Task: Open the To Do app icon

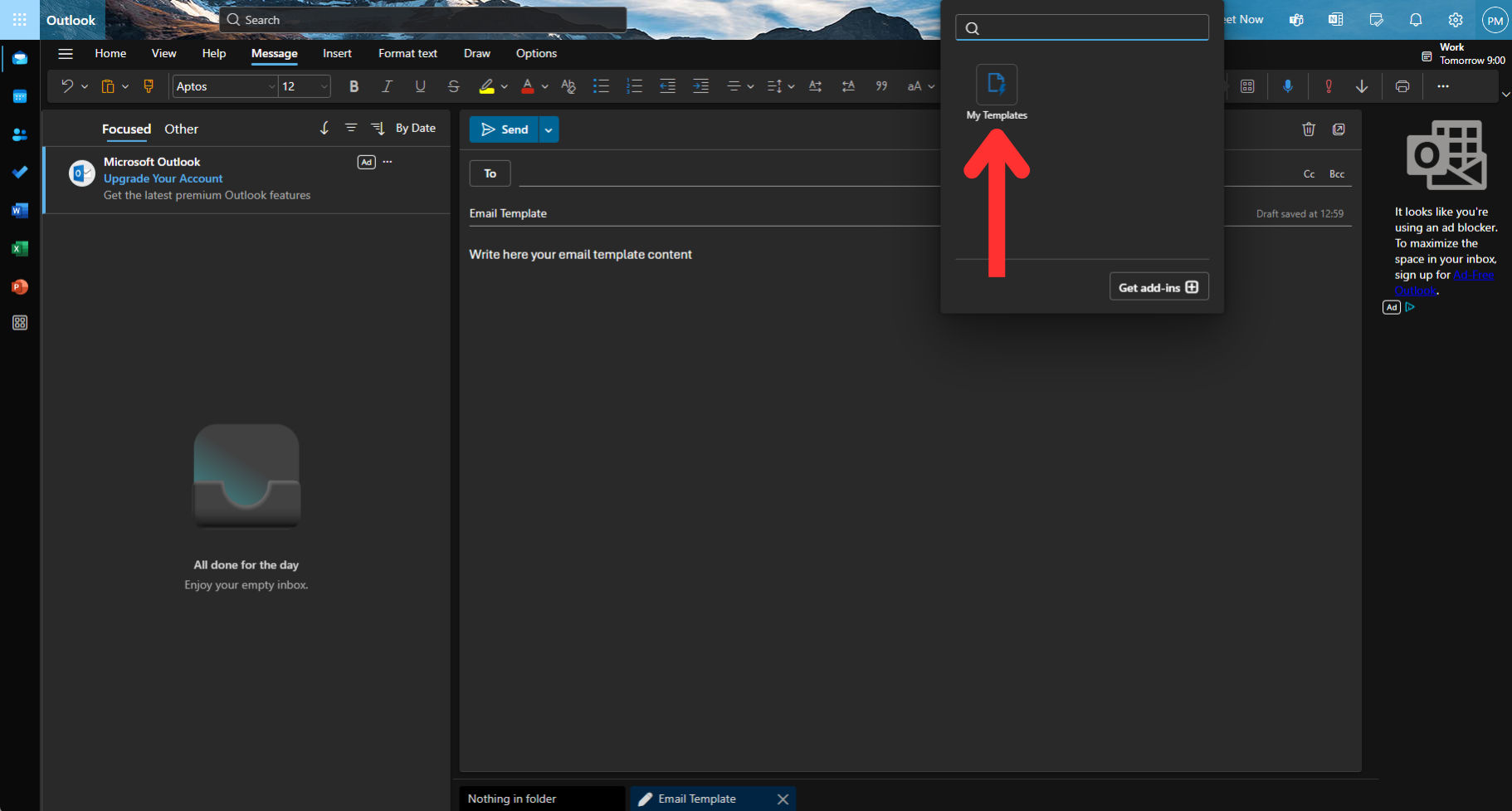Action: click(x=19, y=173)
